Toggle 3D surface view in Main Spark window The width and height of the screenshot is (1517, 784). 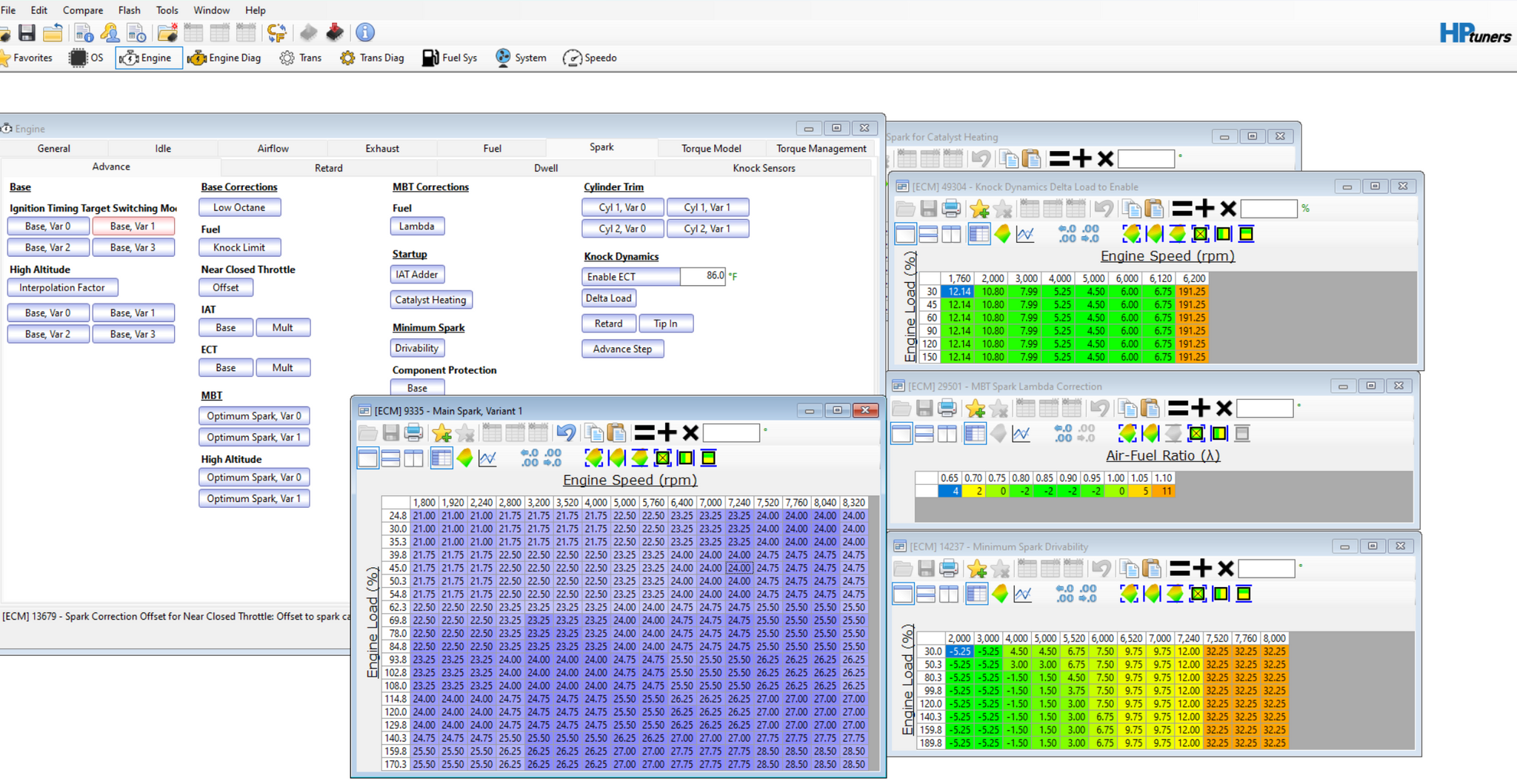464,458
